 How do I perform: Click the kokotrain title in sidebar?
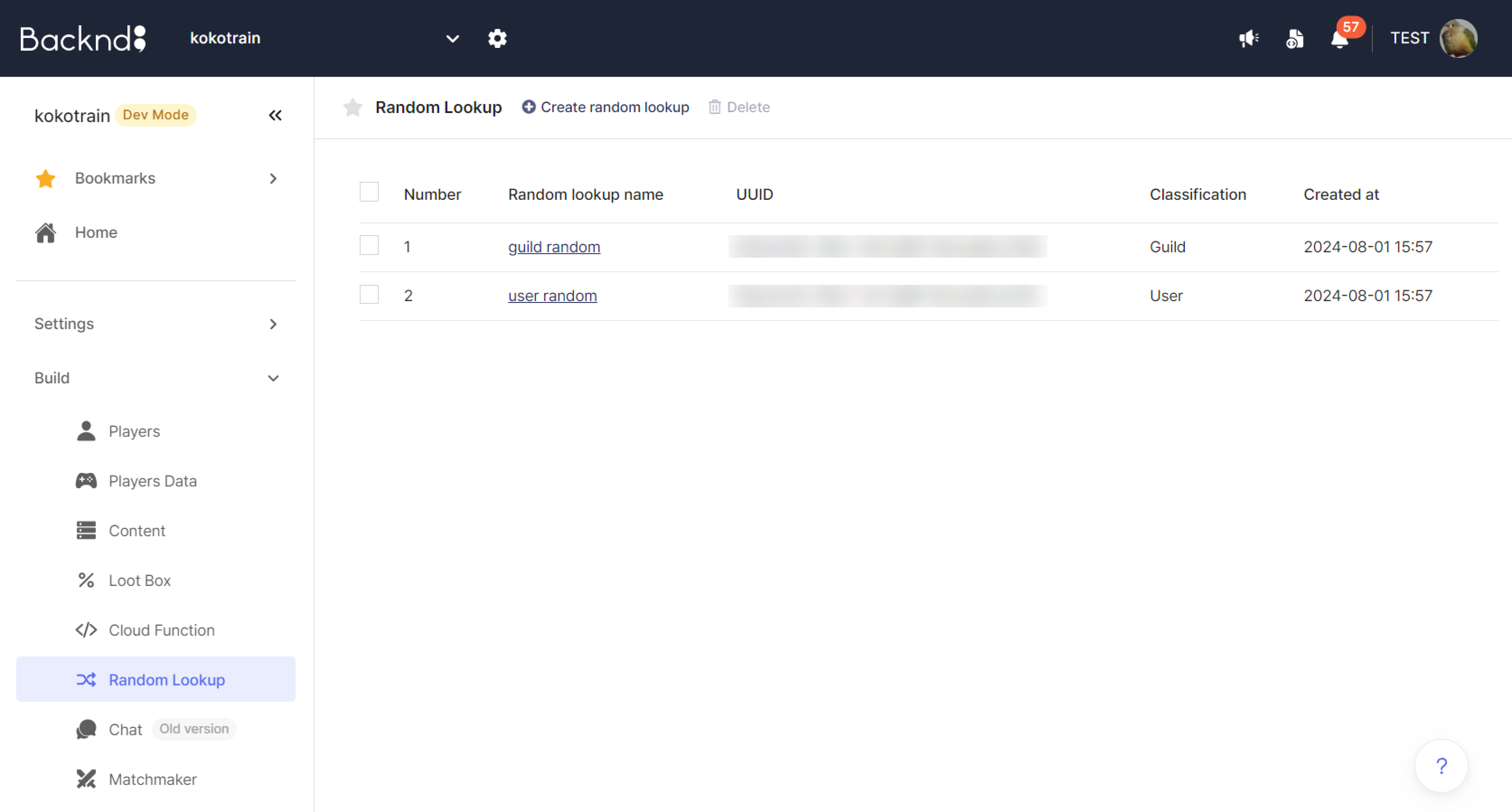pyautogui.click(x=72, y=116)
